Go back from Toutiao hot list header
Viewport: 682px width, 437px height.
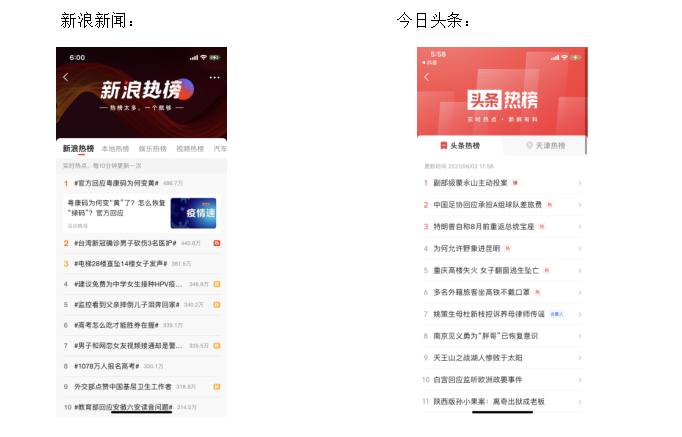(426, 77)
